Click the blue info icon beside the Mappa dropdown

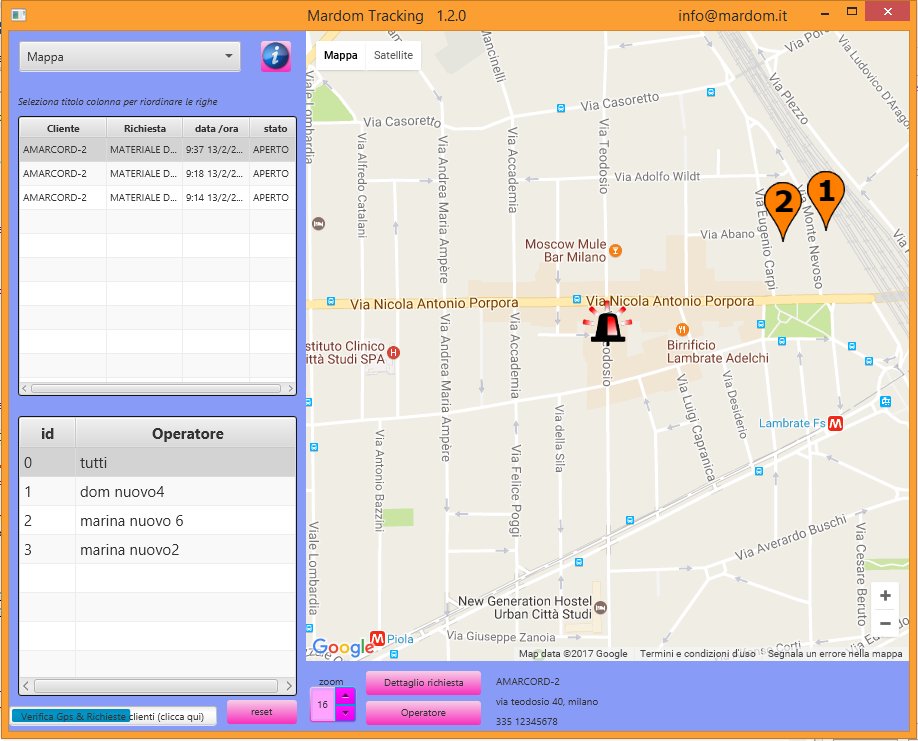tap(276, 57)
